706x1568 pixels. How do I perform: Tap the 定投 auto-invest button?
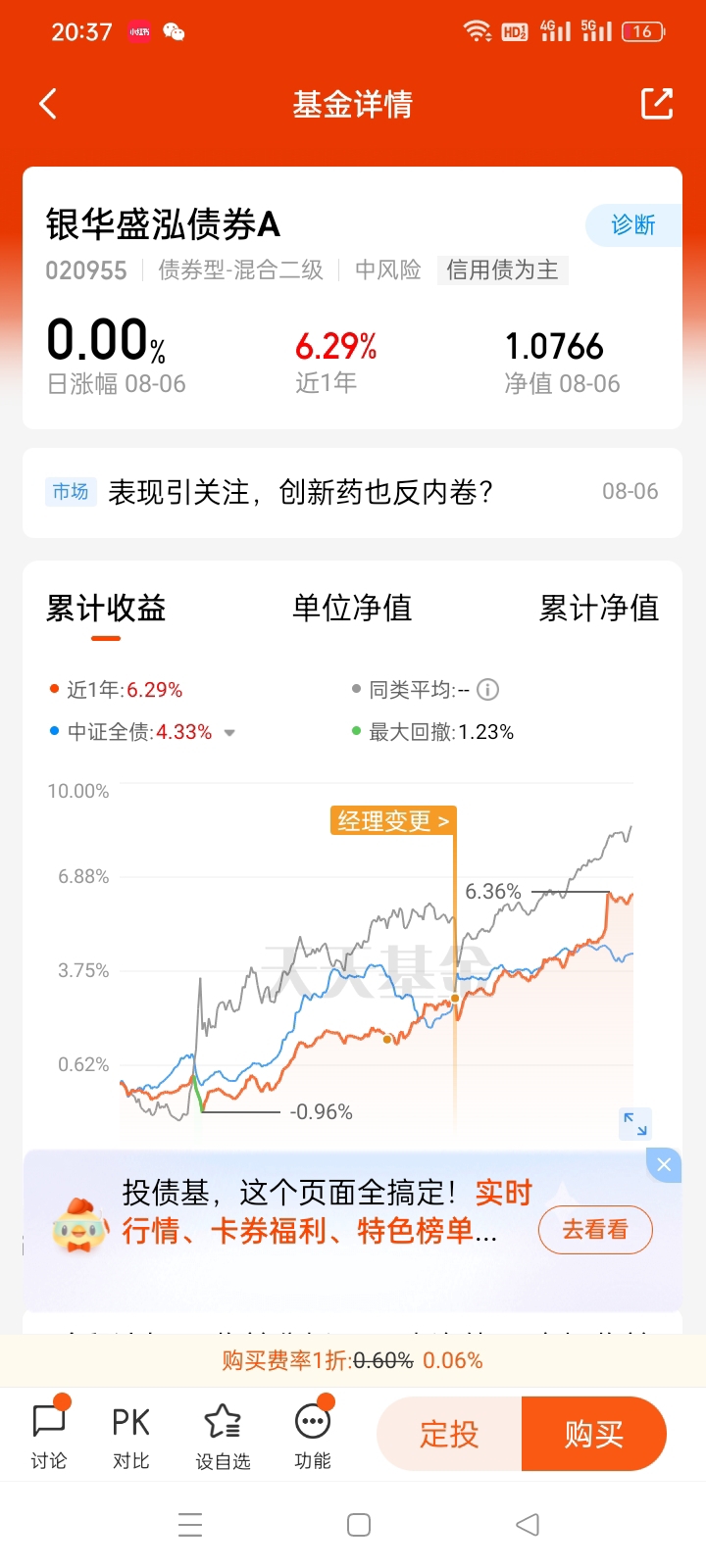click(449, 1434)
